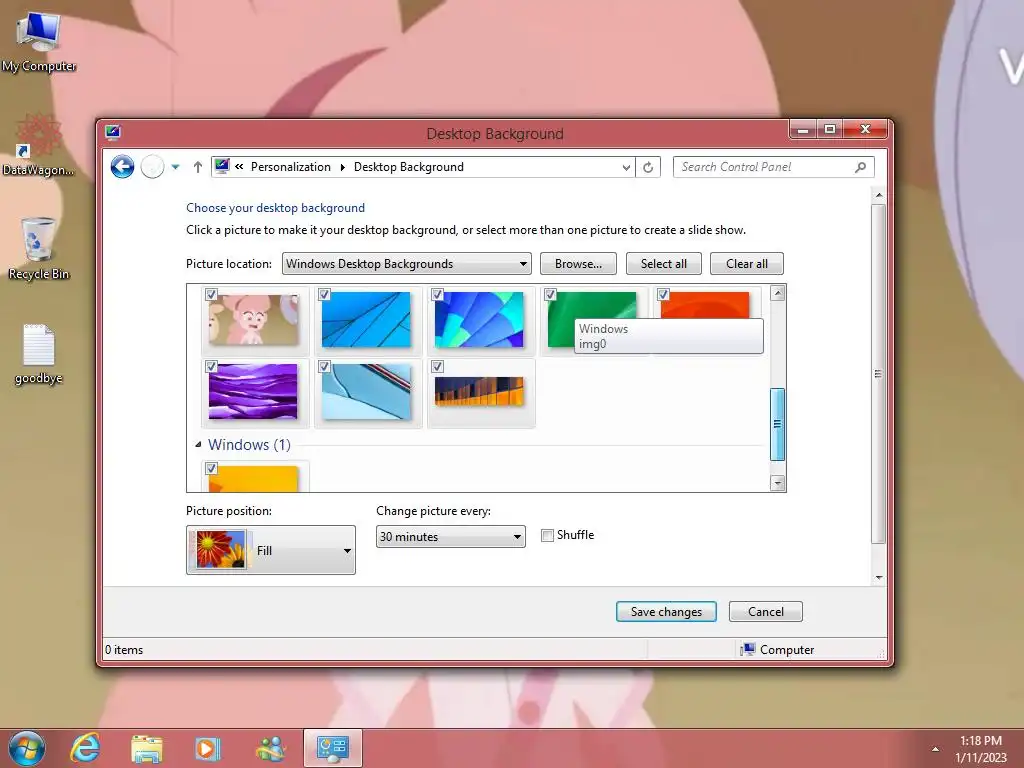Uncheck the purple waves wallpaper checkbox
This screenshot has width=1024, height=768.
click(x=211, y=366)
